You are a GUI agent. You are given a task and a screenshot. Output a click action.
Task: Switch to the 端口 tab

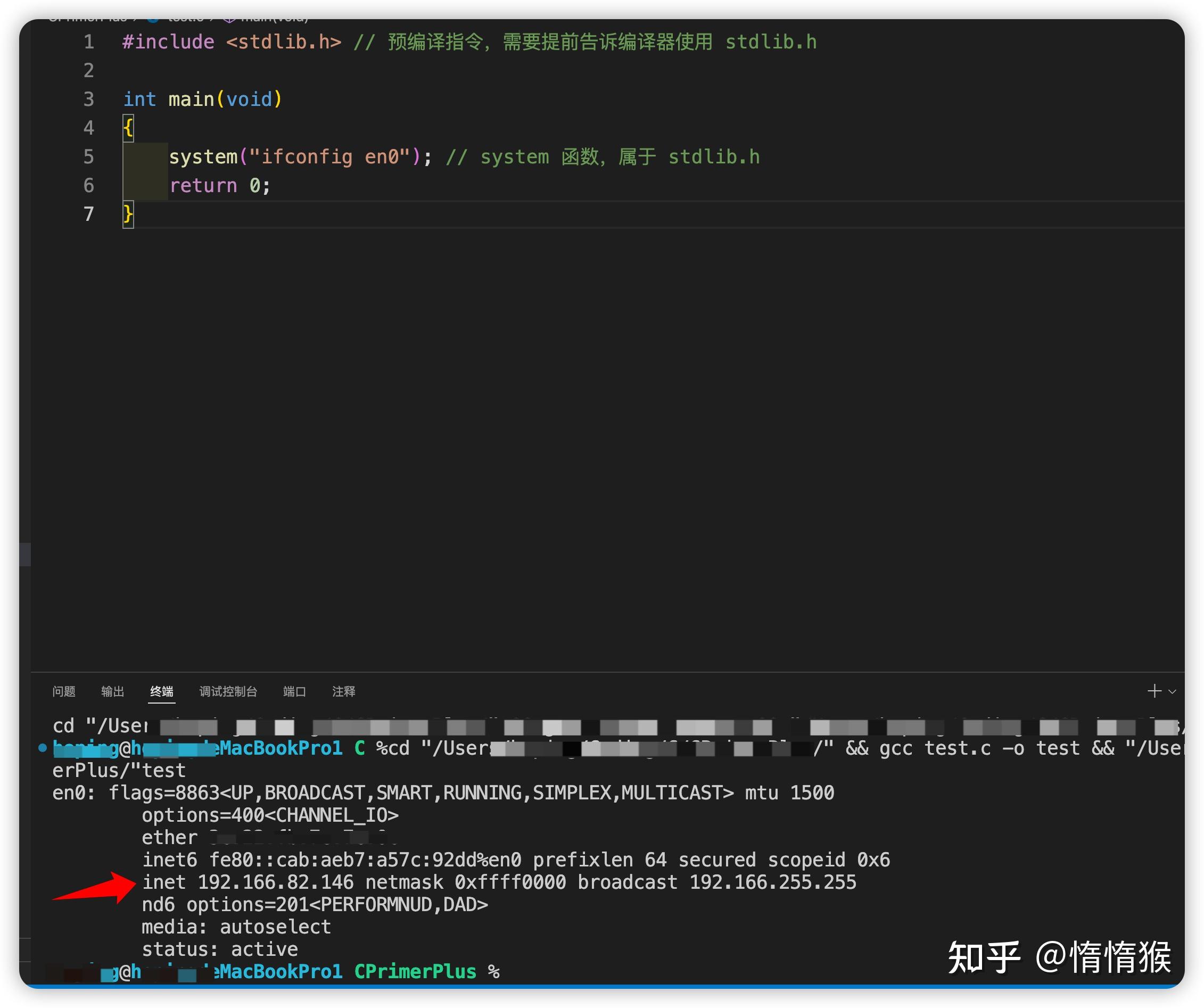pyautogui.click(x=294, y=691)
